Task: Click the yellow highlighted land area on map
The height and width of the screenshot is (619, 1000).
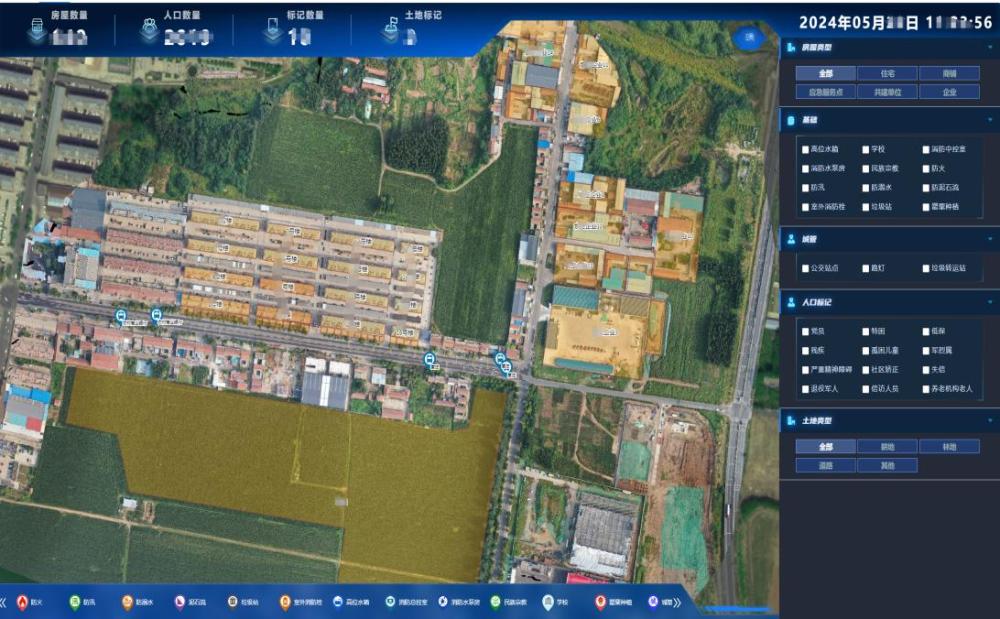Action: coord(250,450)
